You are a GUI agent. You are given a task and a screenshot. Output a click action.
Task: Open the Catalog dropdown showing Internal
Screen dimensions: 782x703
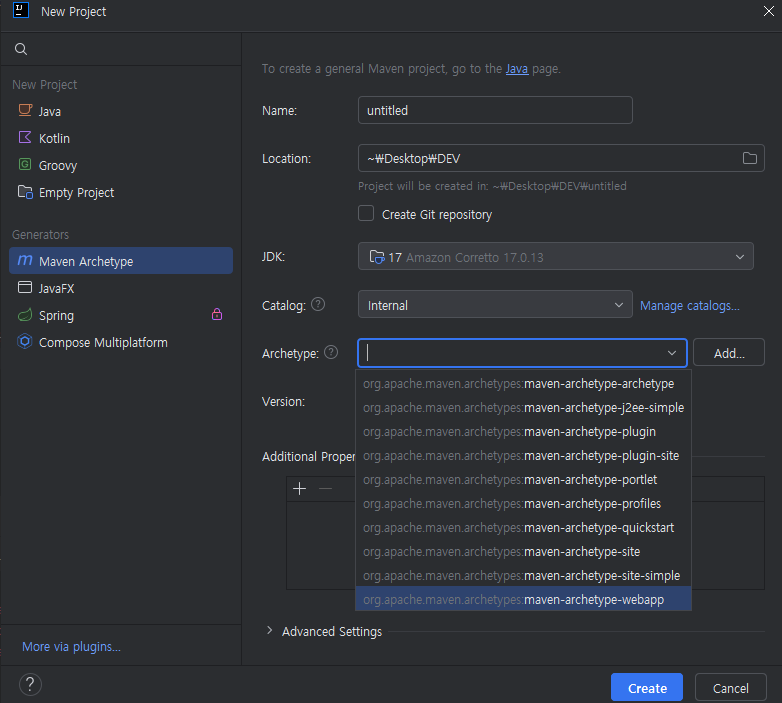tap(495, 305)
